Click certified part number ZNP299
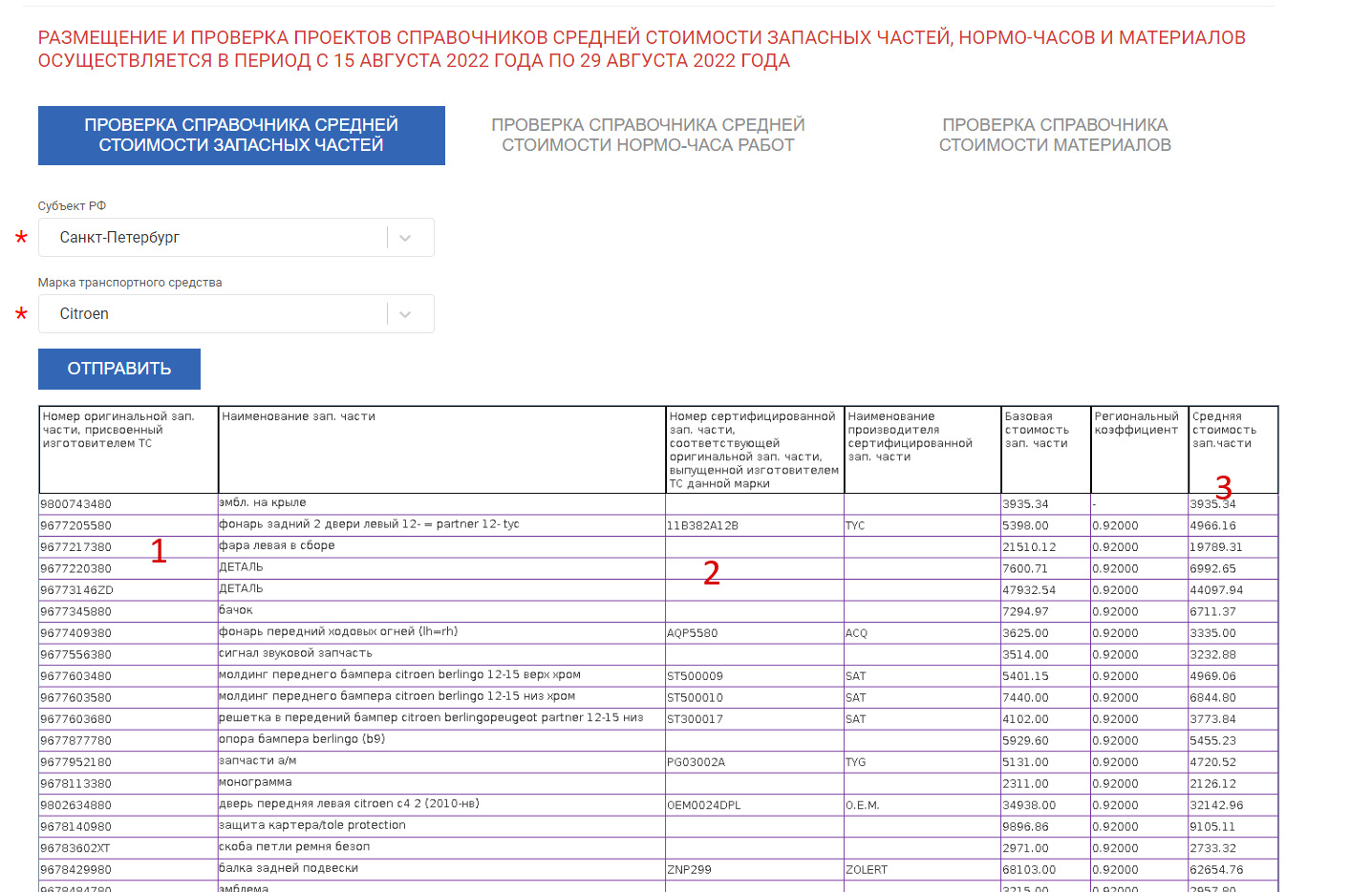The image size is (1372, 892). [x=689, y=870]
